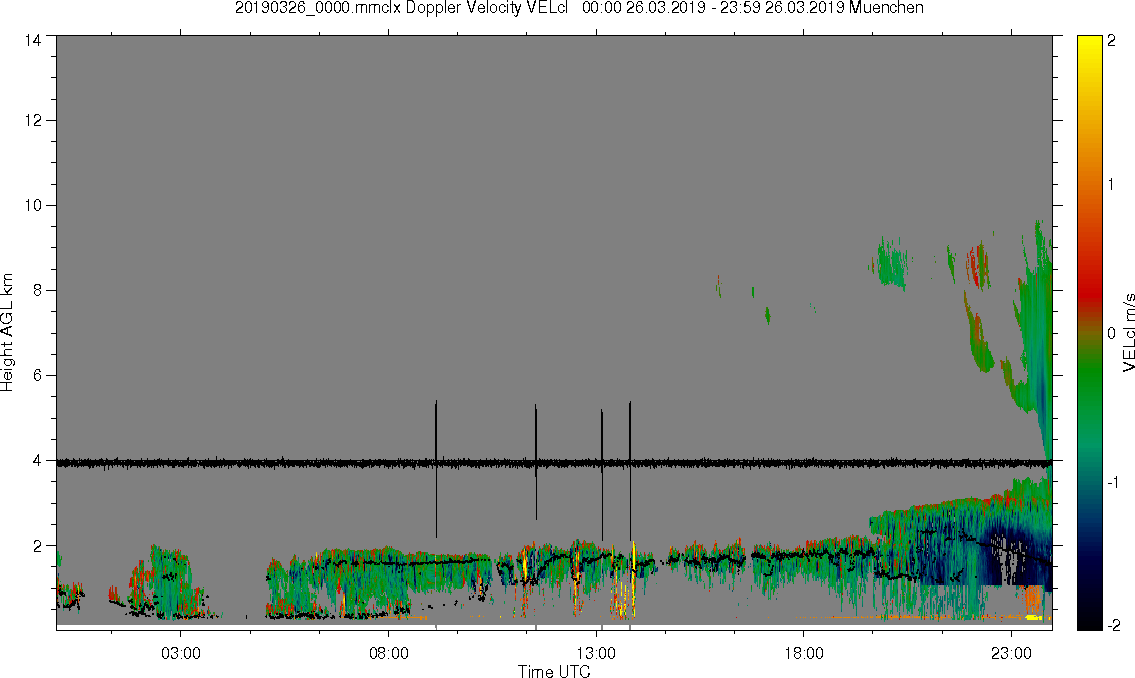
Task: Click the green cloud patch near 9 km
Action: [890, 262]
